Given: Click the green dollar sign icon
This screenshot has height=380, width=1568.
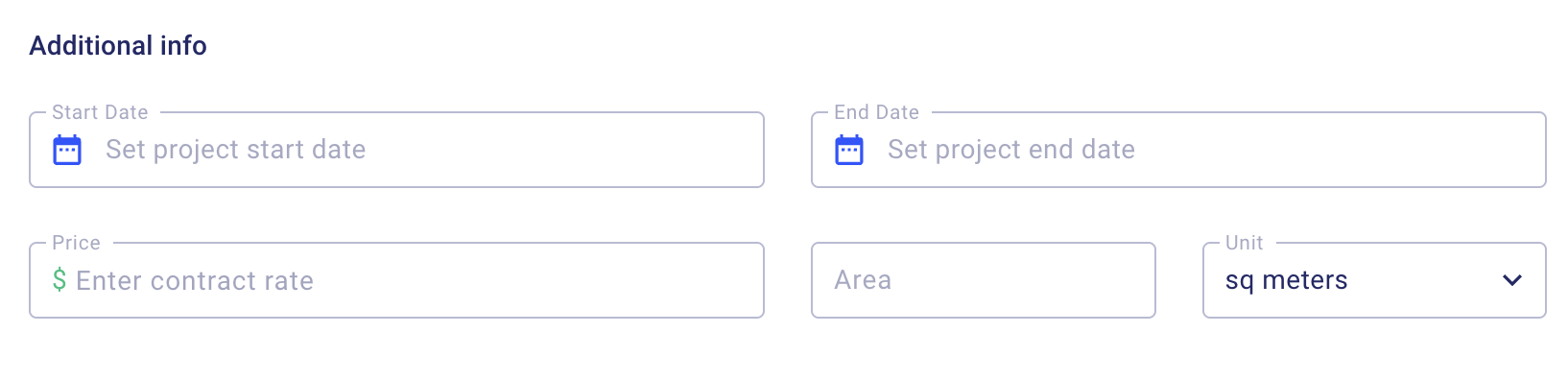Looking at the screenshot, I should pyautogui.click(x=59, y=280).
